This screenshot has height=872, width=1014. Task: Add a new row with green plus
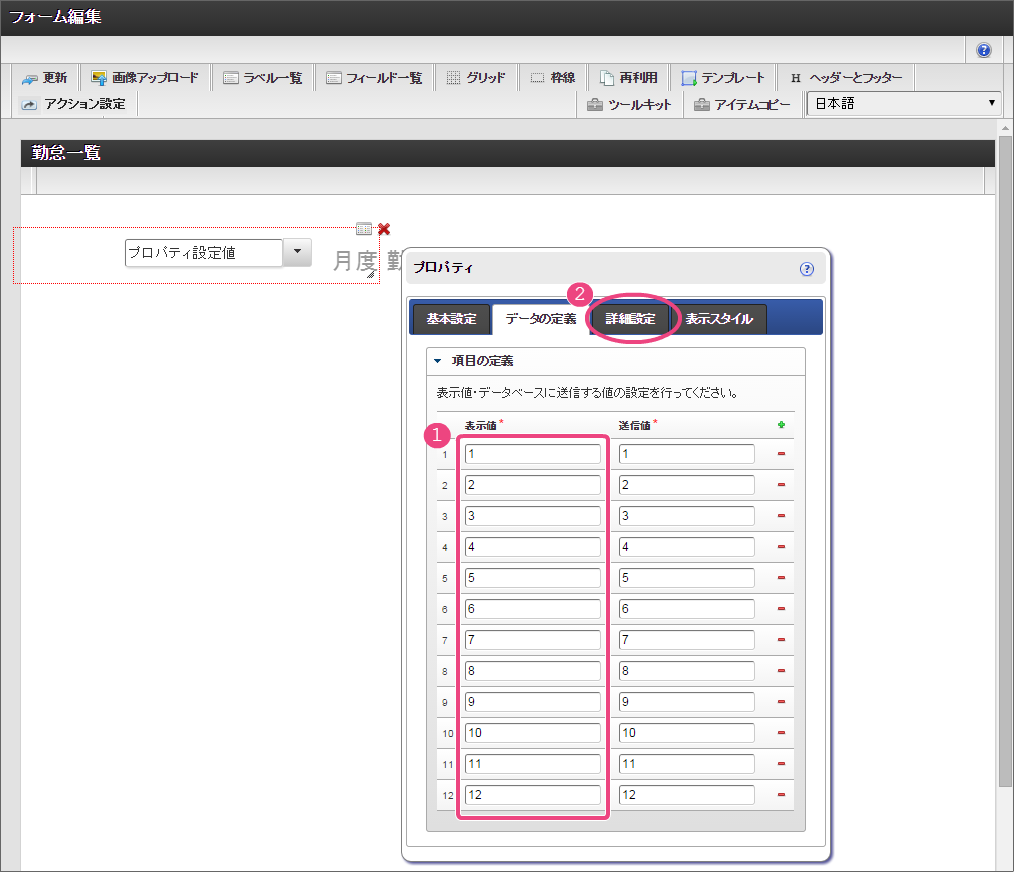(781, 425)
